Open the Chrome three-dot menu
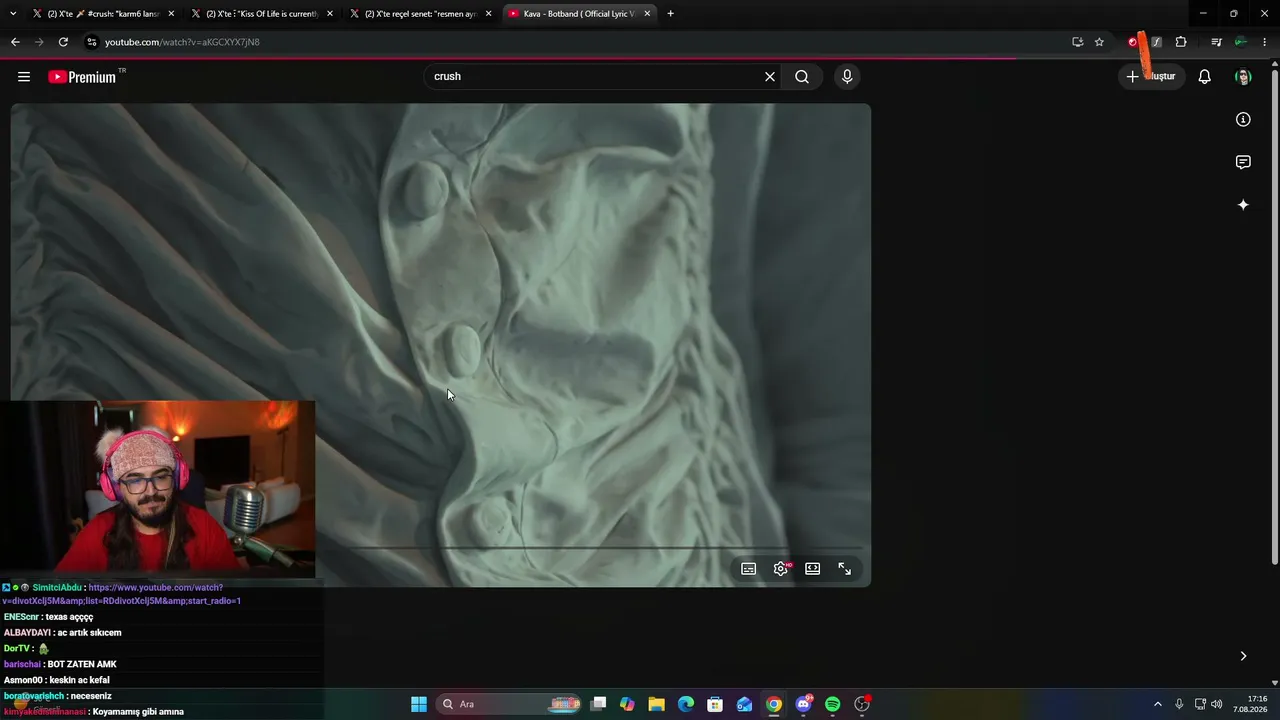The image size is (1280, 720). 1265,42
